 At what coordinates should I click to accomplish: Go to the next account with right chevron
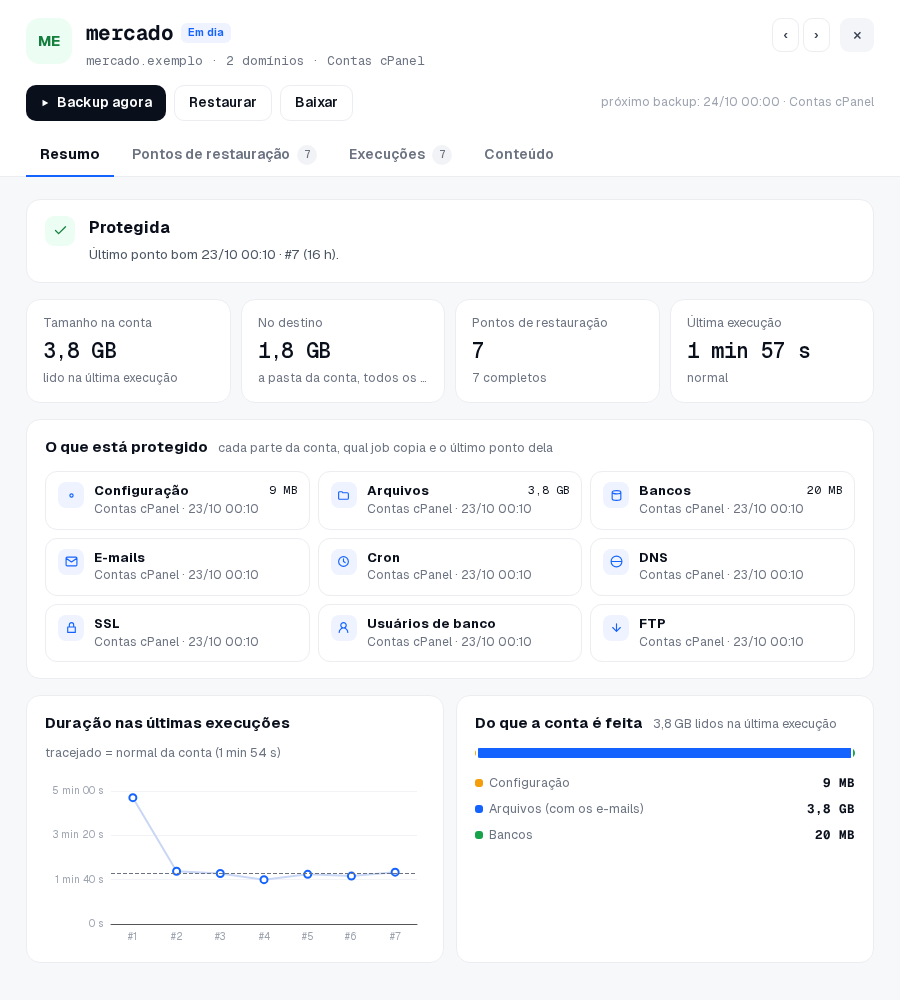(816, 35)
